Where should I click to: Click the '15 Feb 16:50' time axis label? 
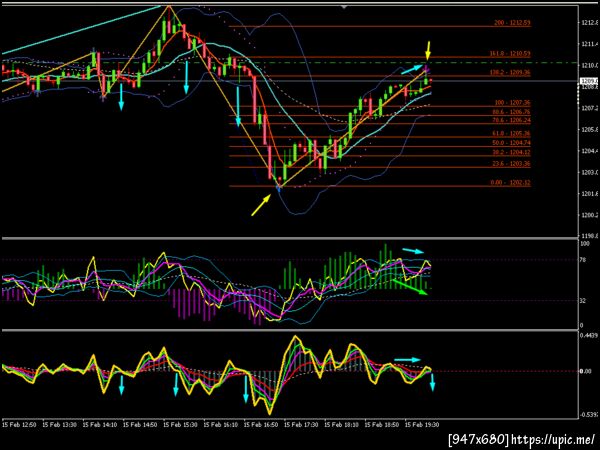point(261,424)
